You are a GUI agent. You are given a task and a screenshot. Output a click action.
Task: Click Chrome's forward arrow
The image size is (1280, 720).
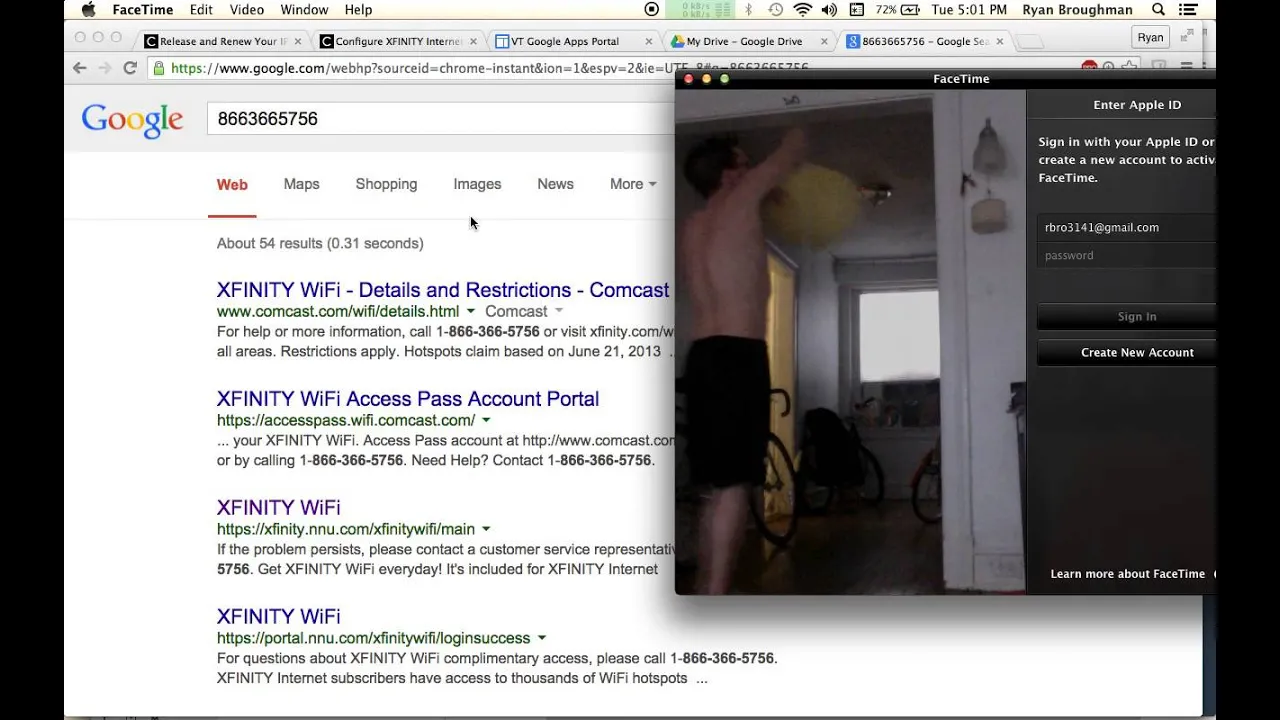click(x=104, y=68)
